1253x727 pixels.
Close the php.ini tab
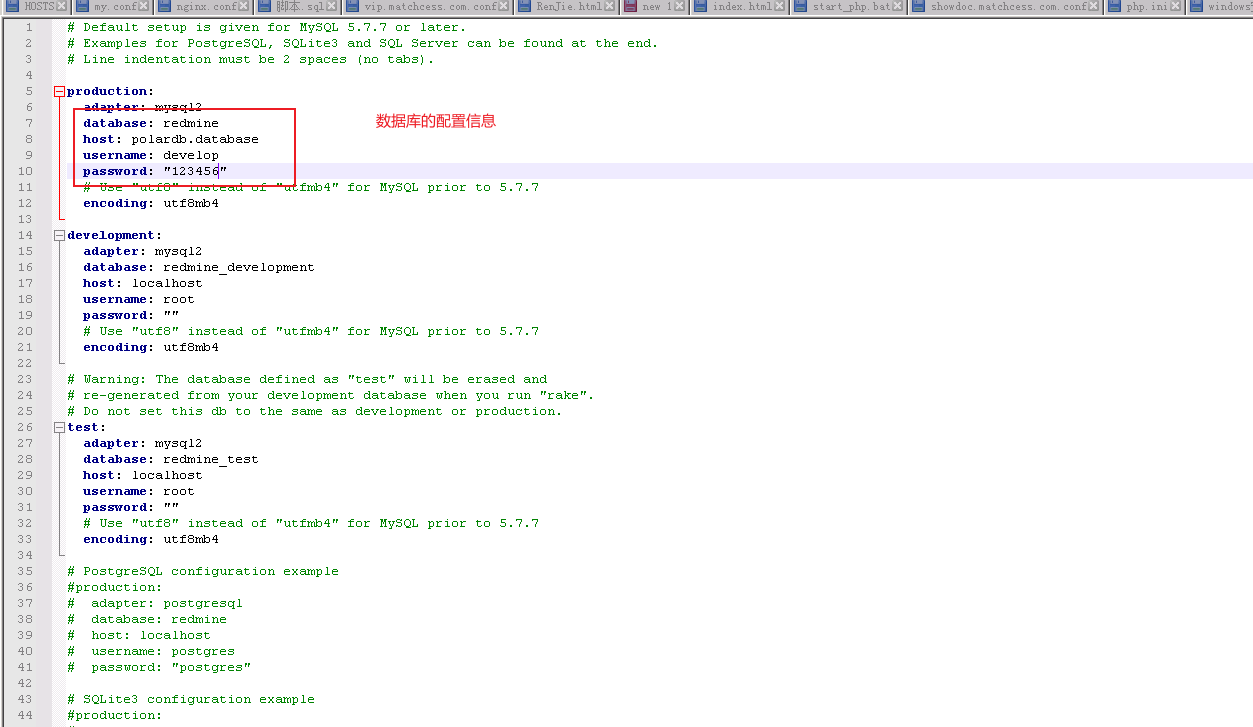click(1175, 7)
